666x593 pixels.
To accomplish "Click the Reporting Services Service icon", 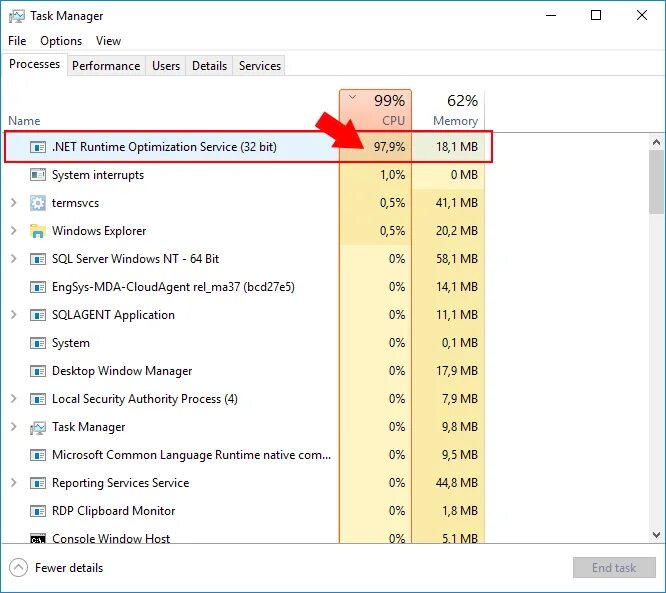I will [x=38, y=483].
